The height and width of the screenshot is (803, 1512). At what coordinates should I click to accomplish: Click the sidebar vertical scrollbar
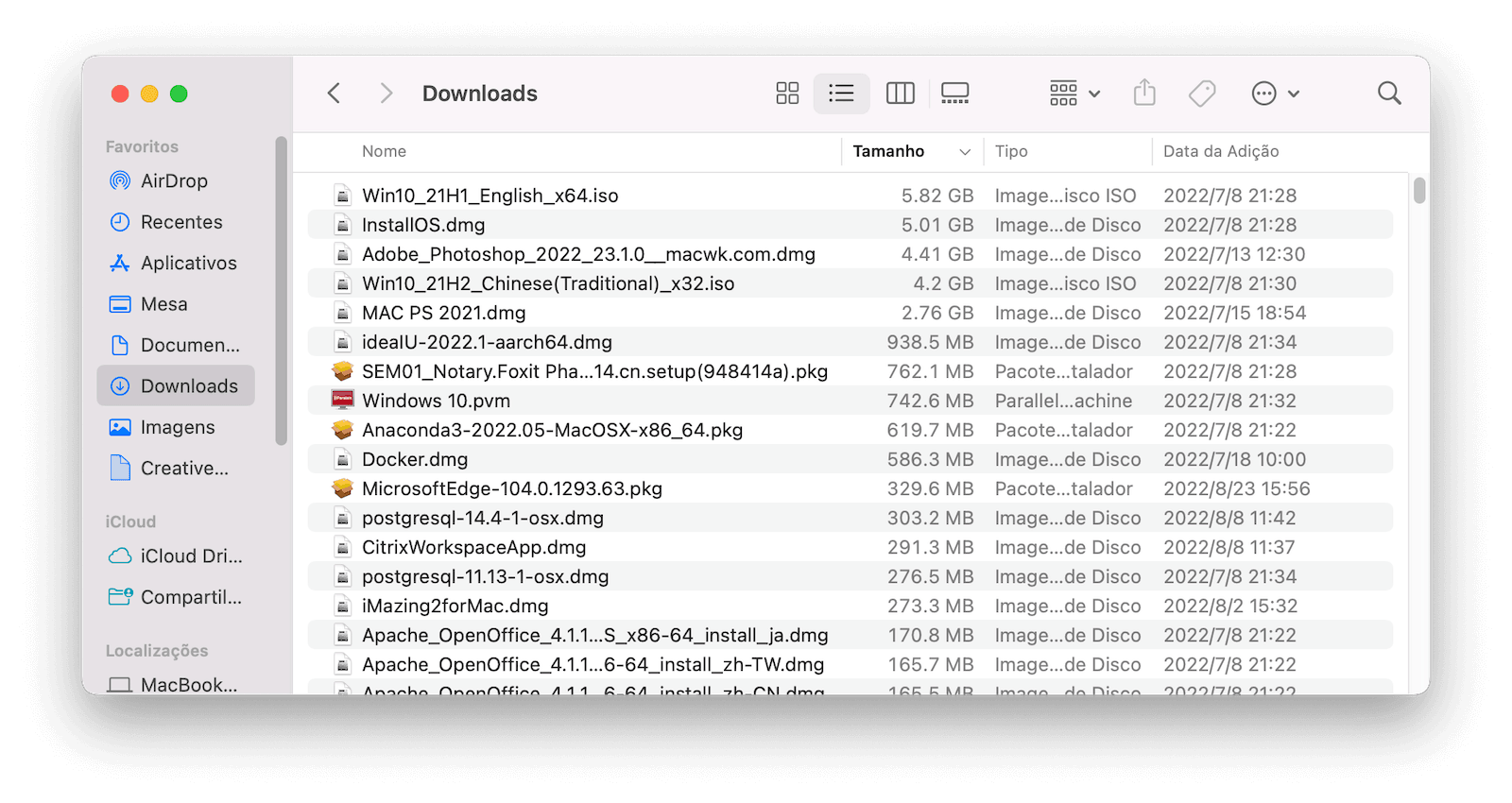click(281, 290)
